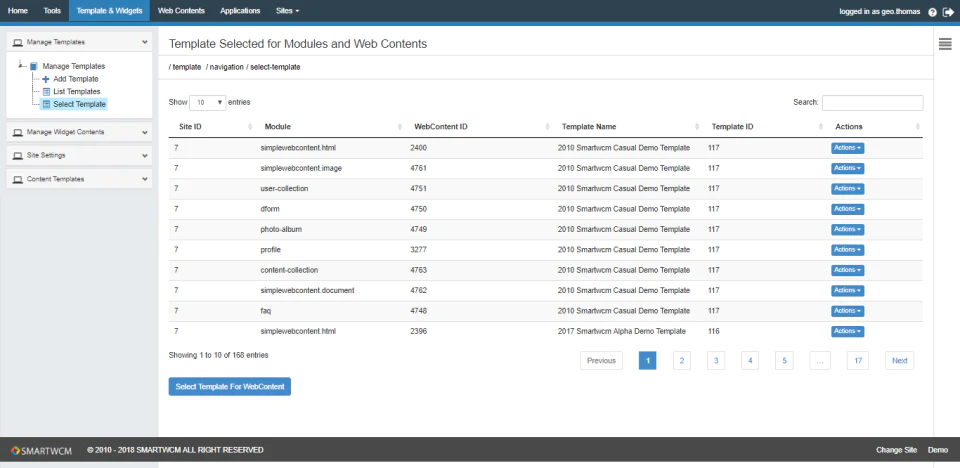Select the List Templates tree item

(77, 92)
